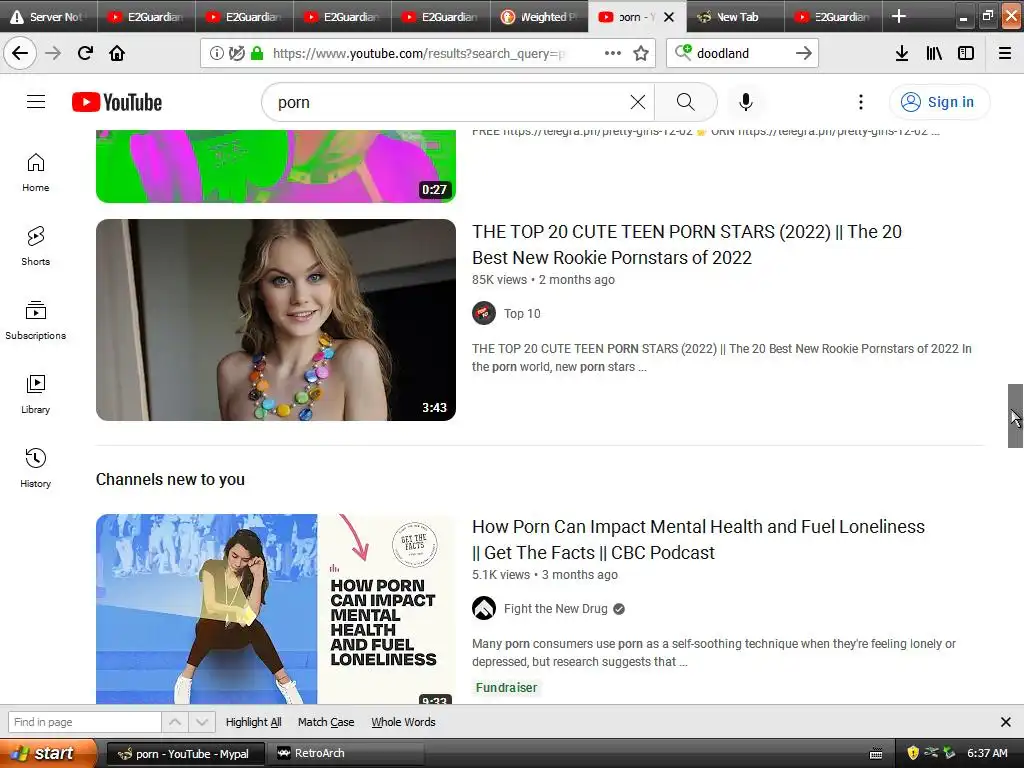
Task: Switch to the last E2Guardian tab
Action: [x=833, y=16]
